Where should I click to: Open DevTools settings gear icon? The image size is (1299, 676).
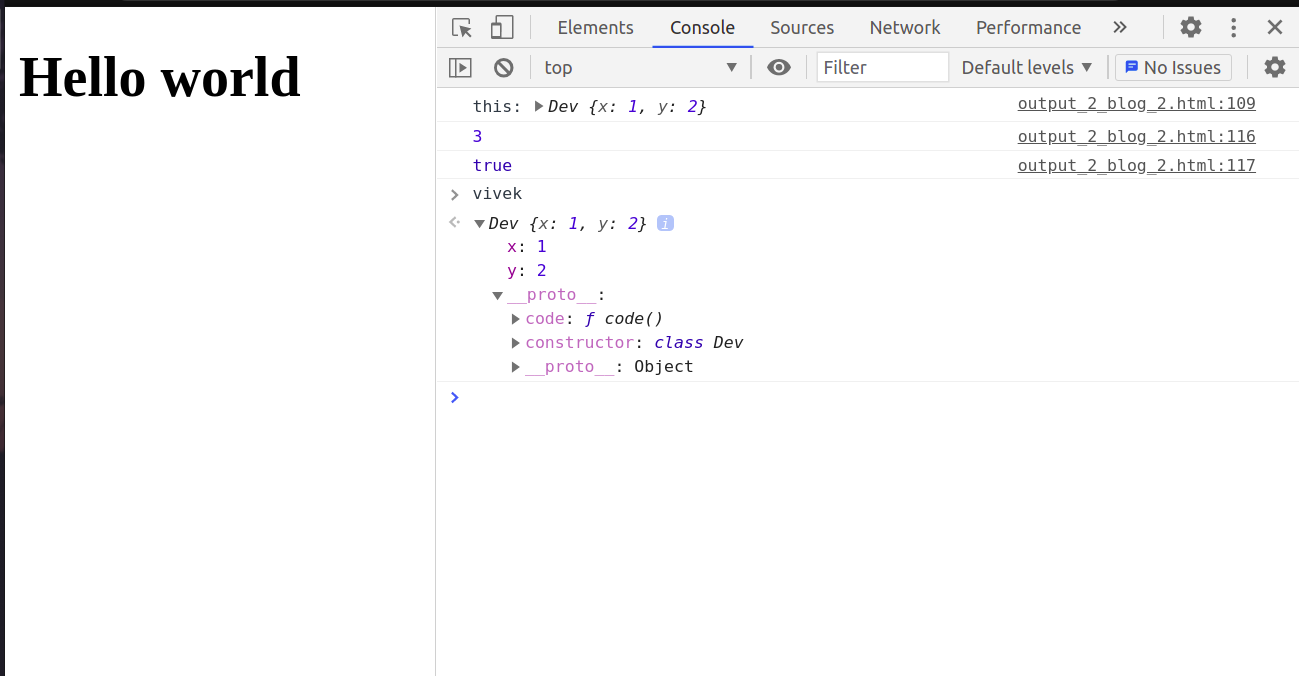point(1190,27)
